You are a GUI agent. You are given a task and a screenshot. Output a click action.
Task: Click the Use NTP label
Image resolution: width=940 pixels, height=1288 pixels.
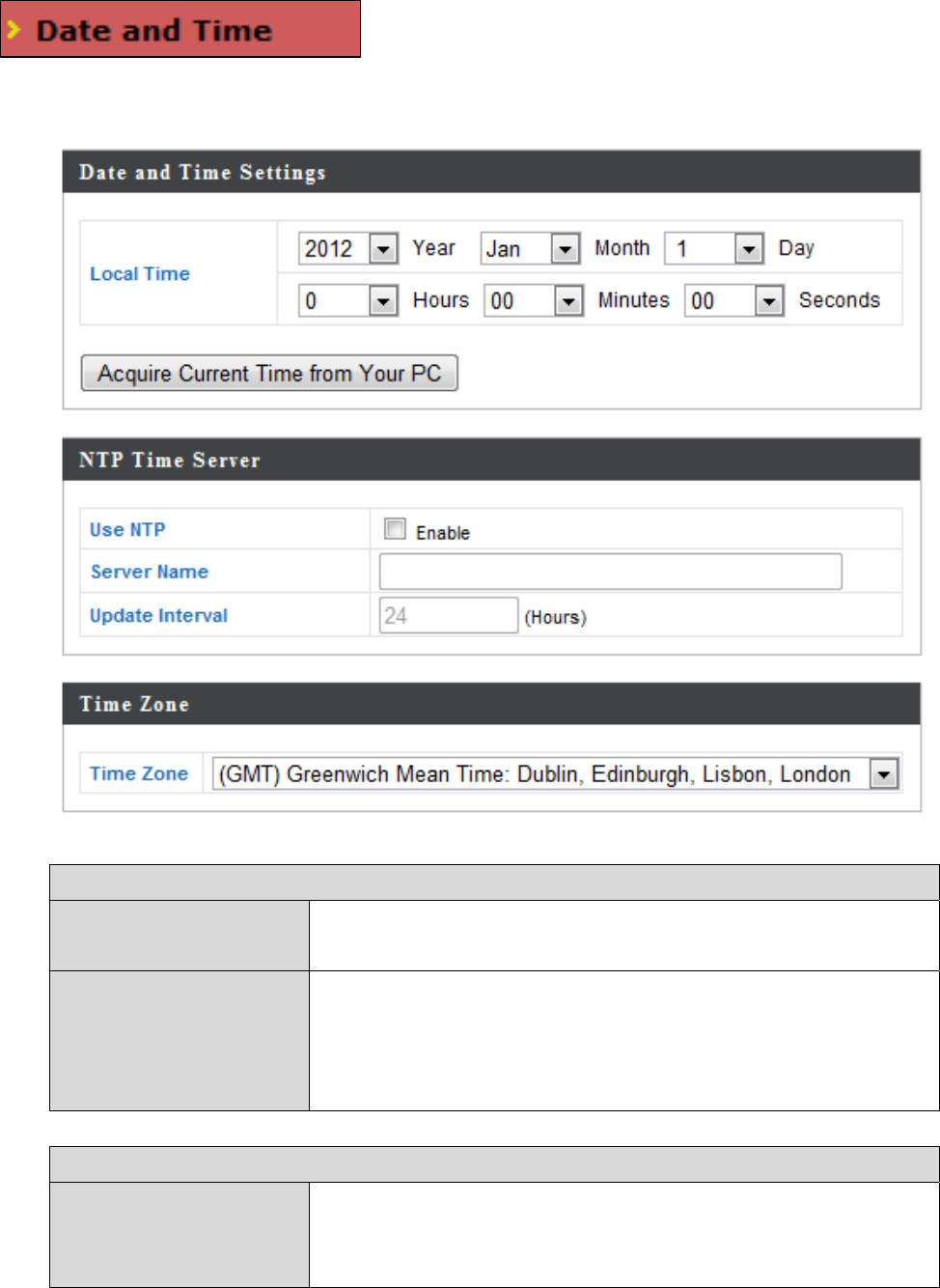(x=127, y=530)
